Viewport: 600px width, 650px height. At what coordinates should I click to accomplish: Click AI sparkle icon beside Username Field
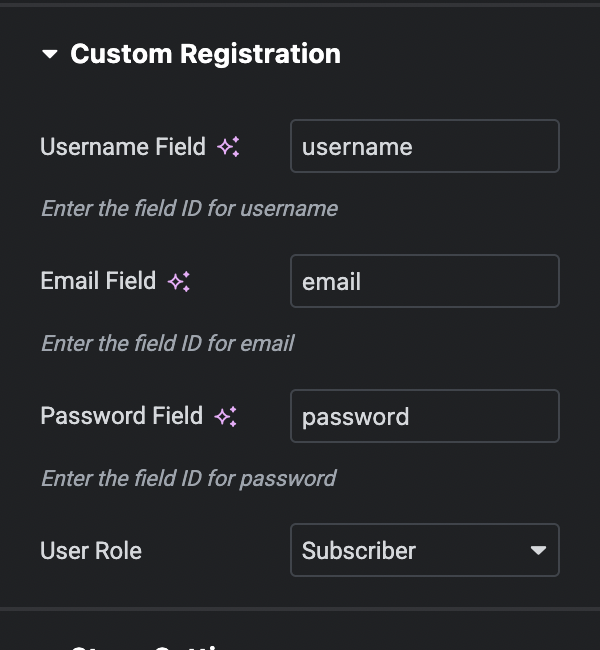228,147
